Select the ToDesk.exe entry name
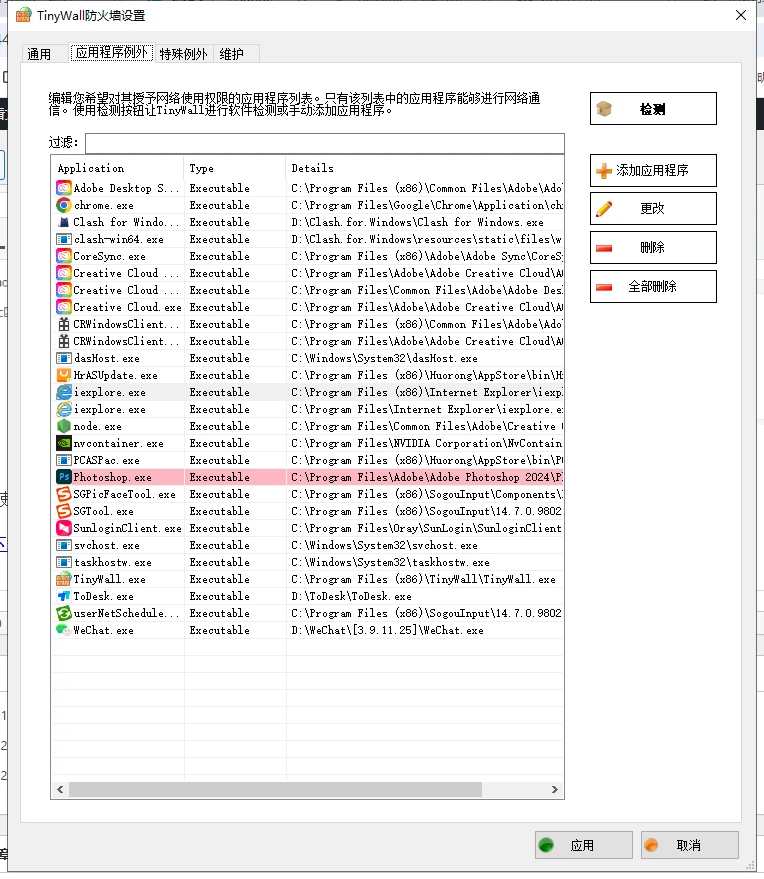This screenshot has width=764, height=879. point(104,596)
